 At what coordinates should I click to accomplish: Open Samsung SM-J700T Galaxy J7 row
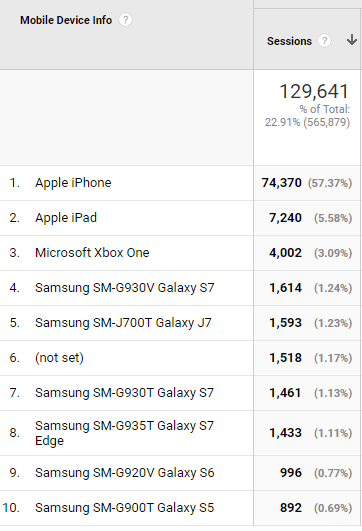(x=123, y=323)
